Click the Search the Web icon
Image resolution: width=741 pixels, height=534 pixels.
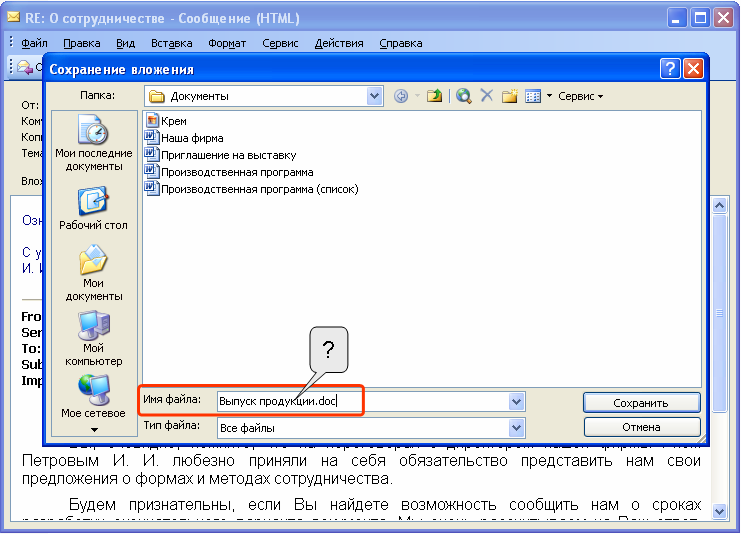463,96
